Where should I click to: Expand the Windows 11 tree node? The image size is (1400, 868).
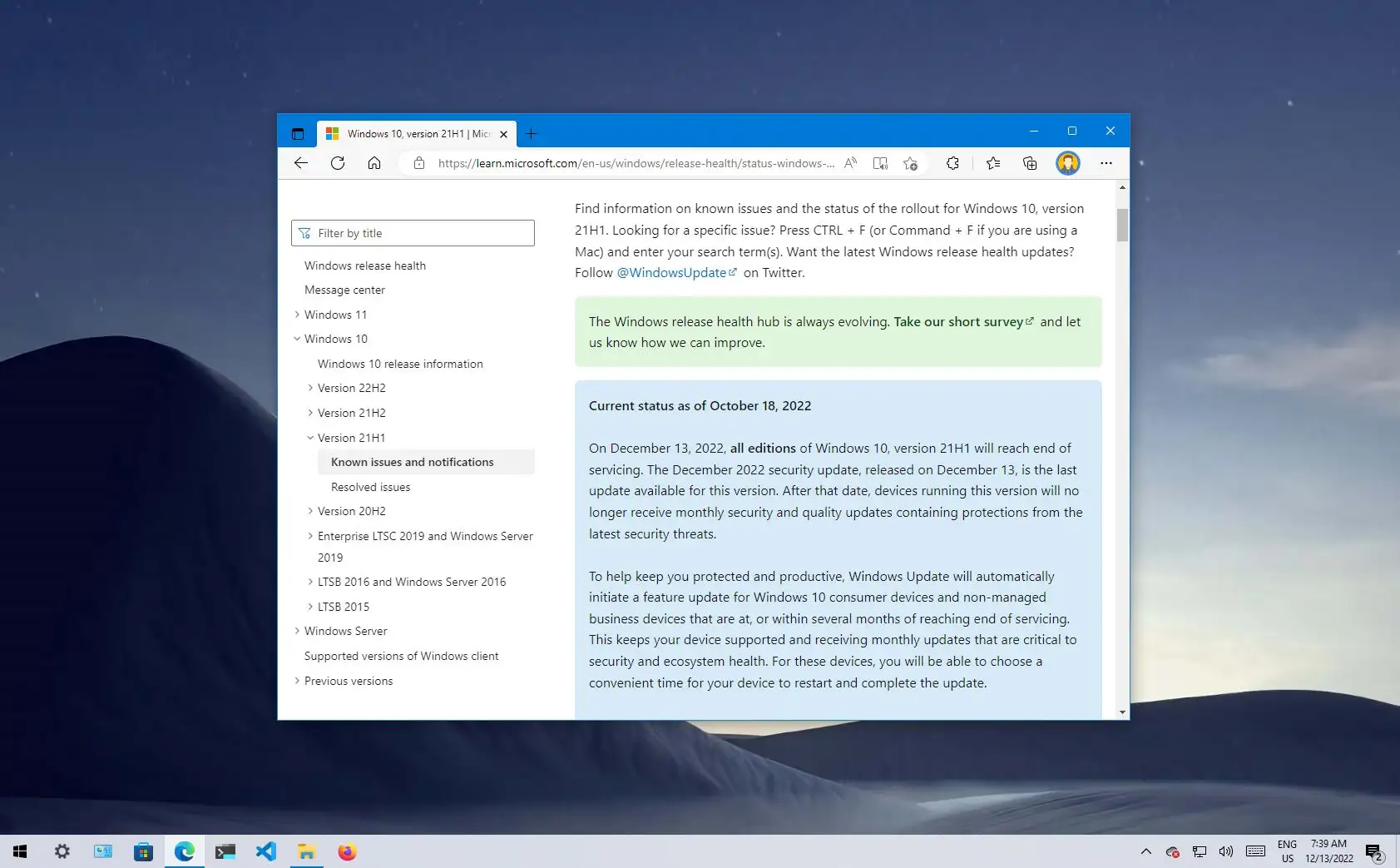tap(297, 315)
